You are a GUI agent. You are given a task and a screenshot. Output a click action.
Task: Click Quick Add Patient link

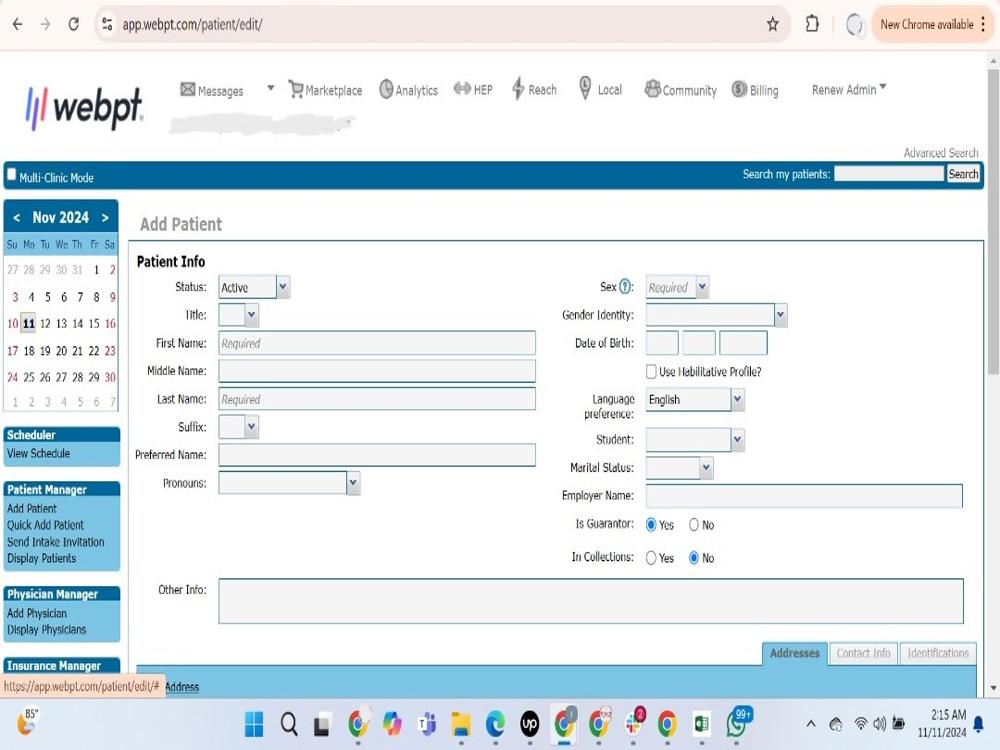tap(45, 525)
